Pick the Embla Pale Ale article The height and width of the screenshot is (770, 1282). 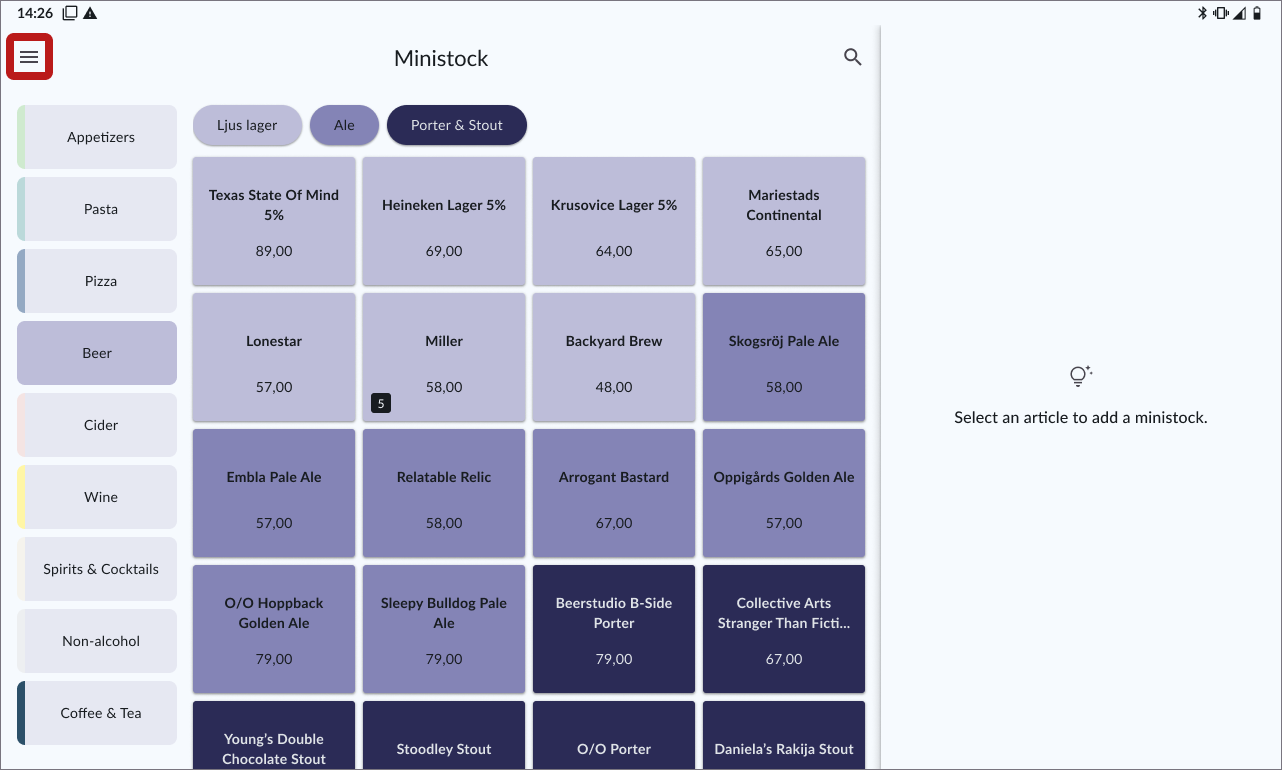point(274,493)
